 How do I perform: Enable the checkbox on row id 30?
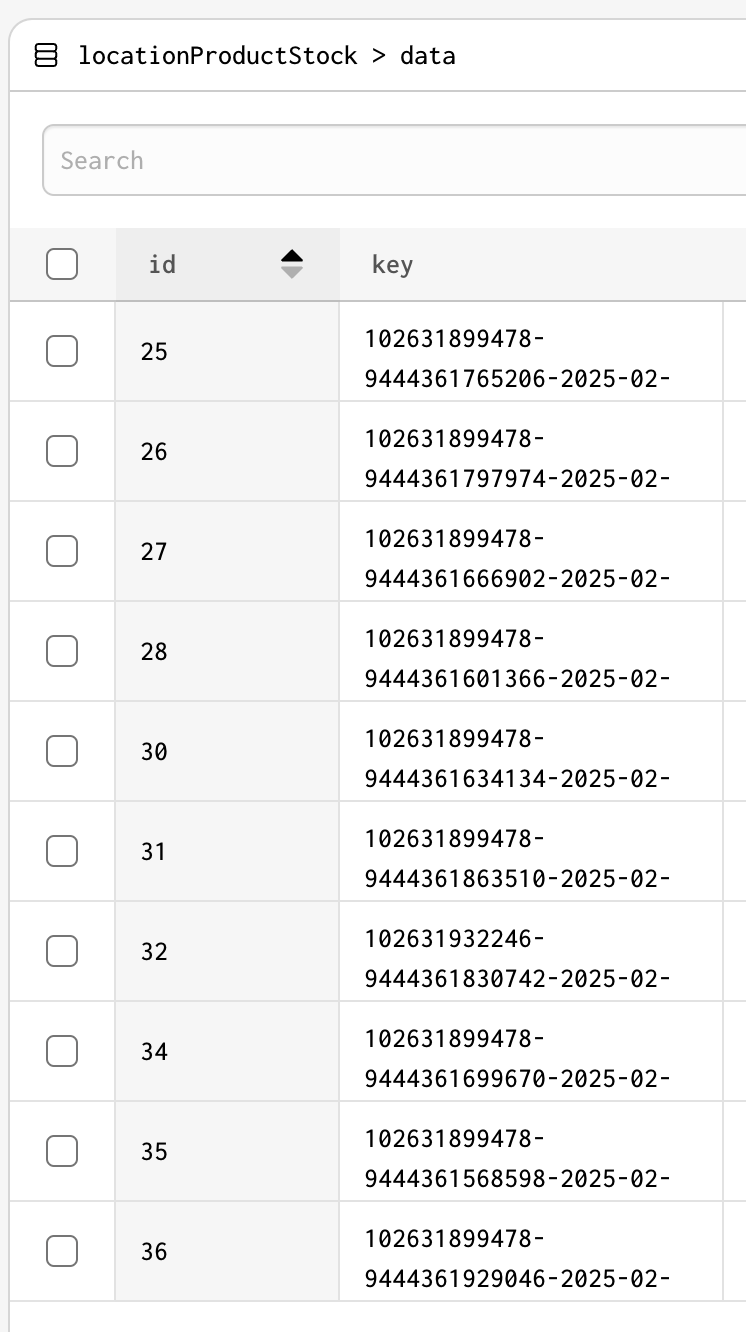tap(62, 751)
